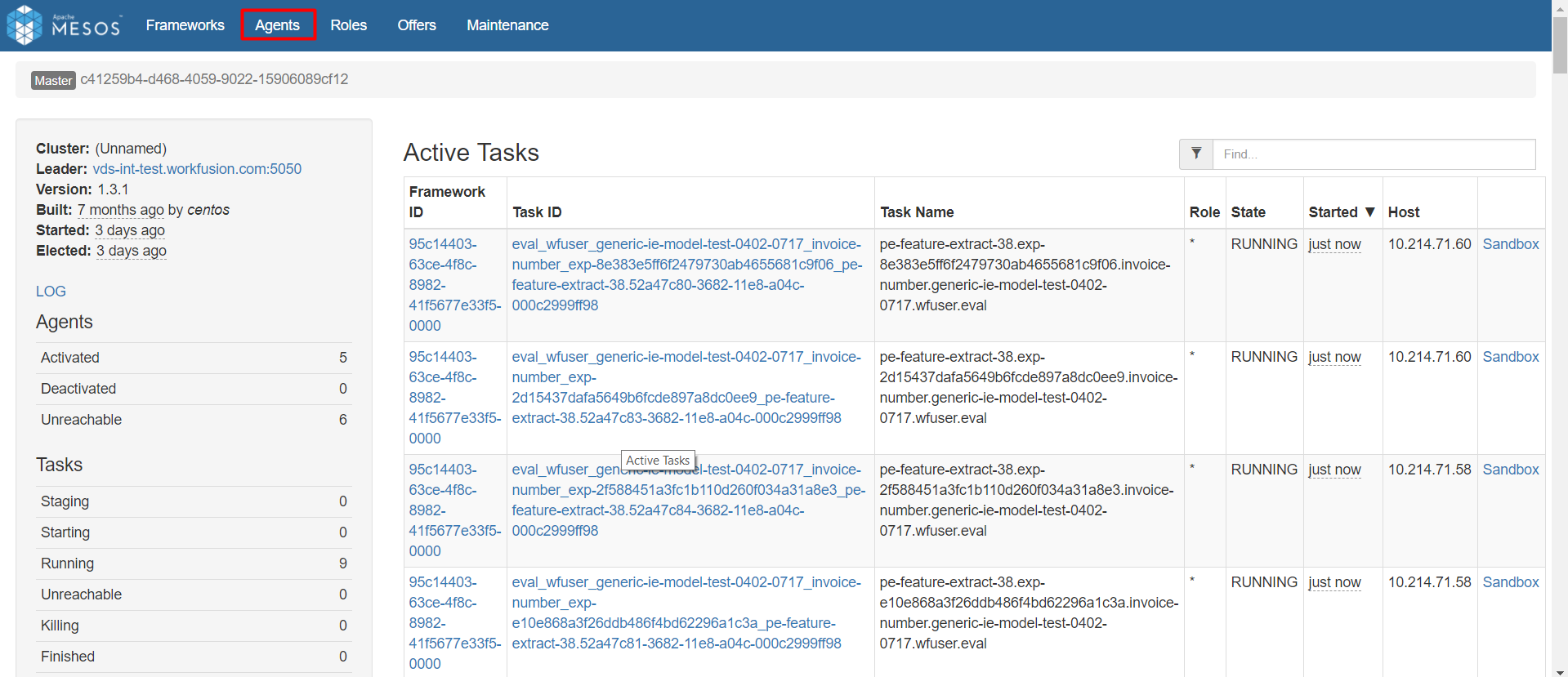Viewport: 1568px width, 677px height.
Task: Click Tasks section heading in sidebar
Action: (x=59, y=465)
